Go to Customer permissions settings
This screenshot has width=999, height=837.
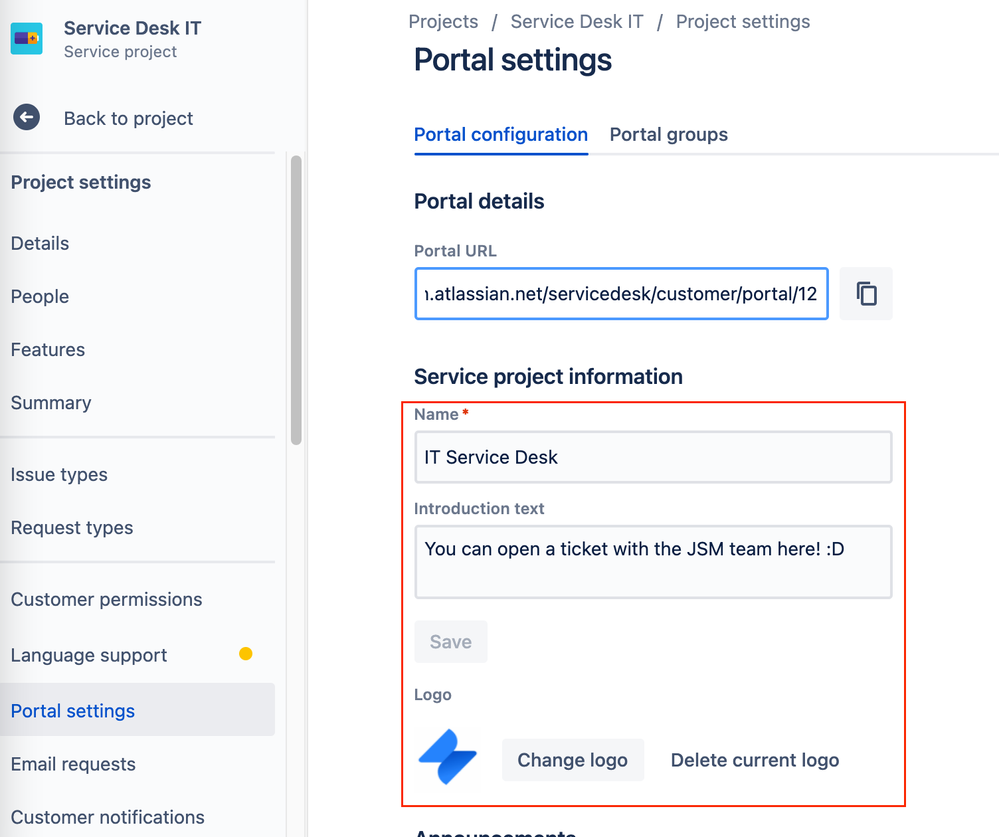(106, 600)
